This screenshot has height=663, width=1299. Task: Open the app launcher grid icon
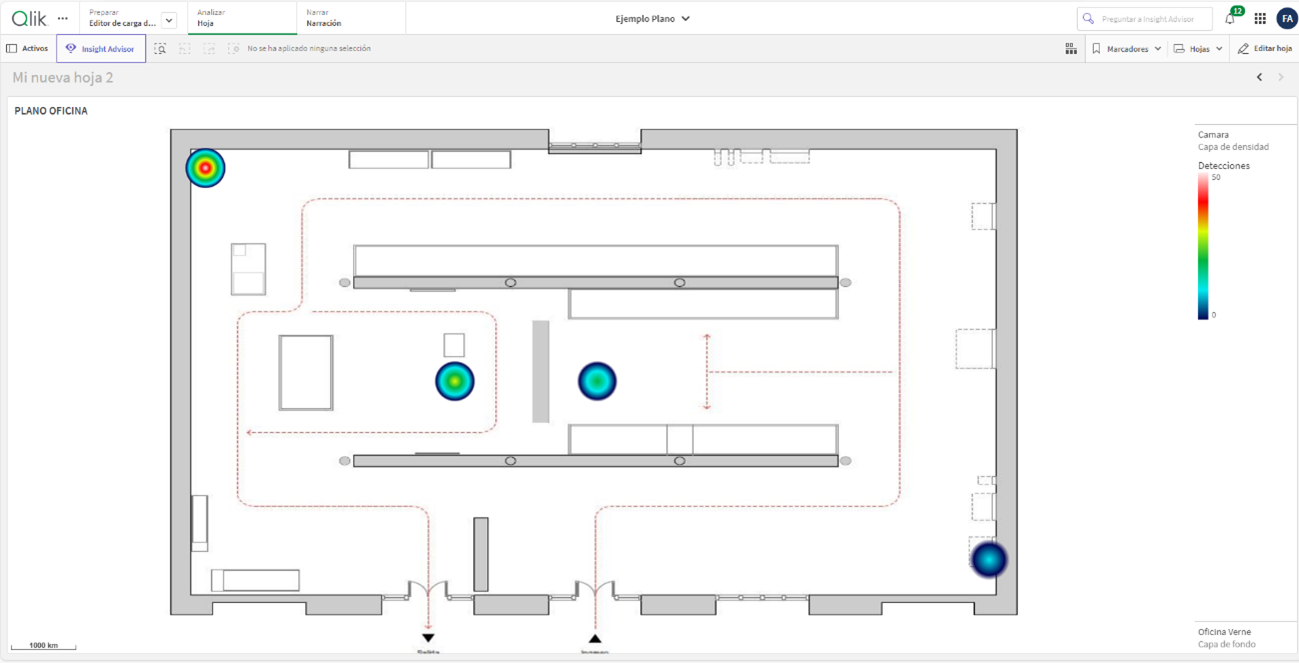(x=1260, y=18)
